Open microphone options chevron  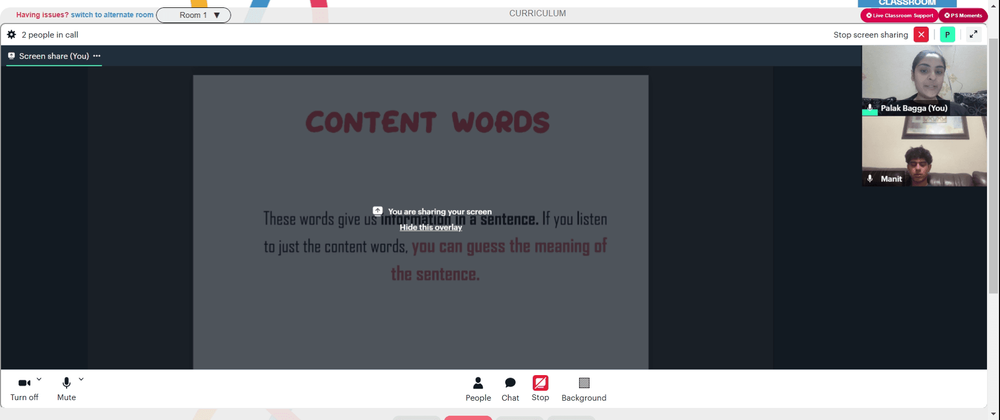point(81,379)
